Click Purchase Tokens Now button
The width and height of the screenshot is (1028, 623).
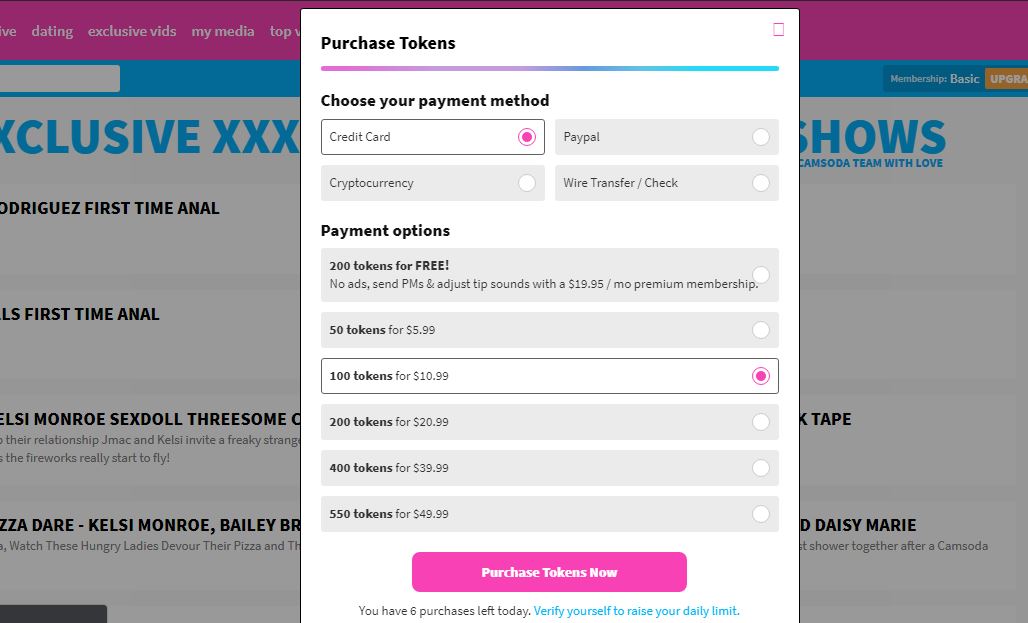[x=549, y=572]
